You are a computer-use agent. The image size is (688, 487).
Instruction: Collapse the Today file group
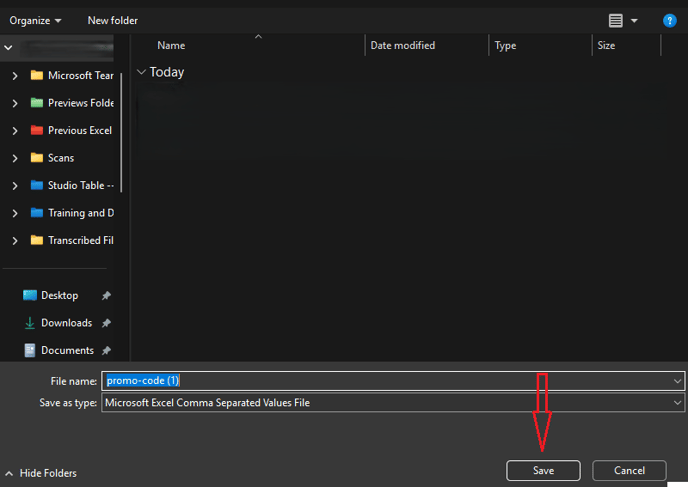pos(141,72)
